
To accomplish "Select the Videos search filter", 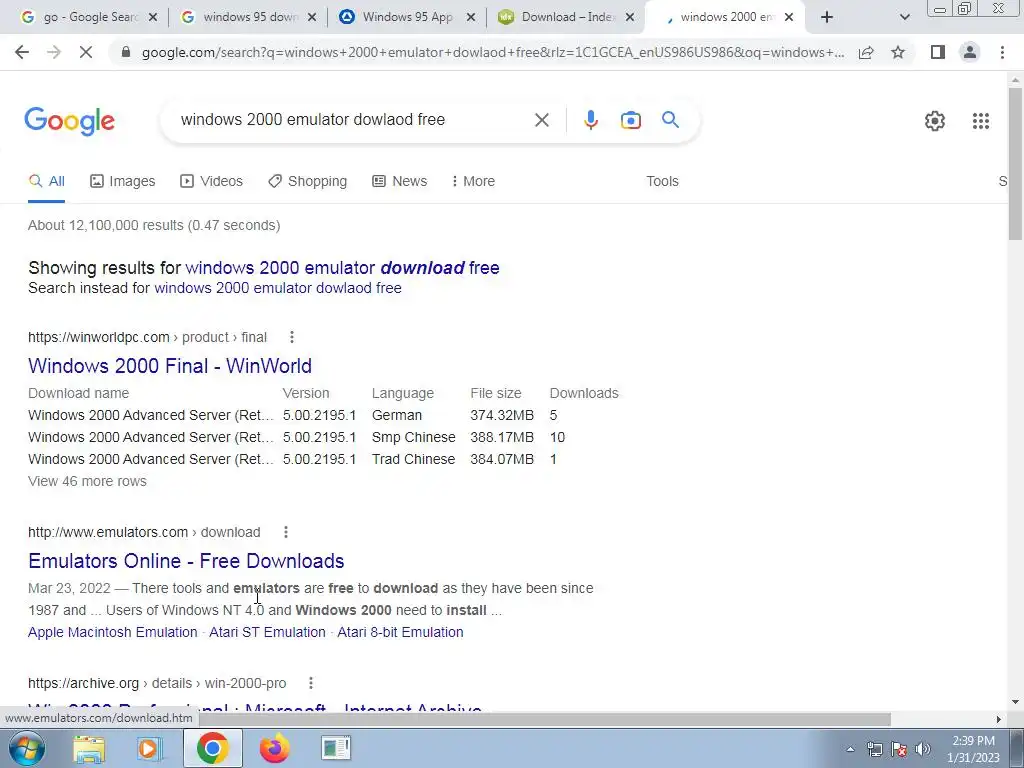I will coord(212,182).
